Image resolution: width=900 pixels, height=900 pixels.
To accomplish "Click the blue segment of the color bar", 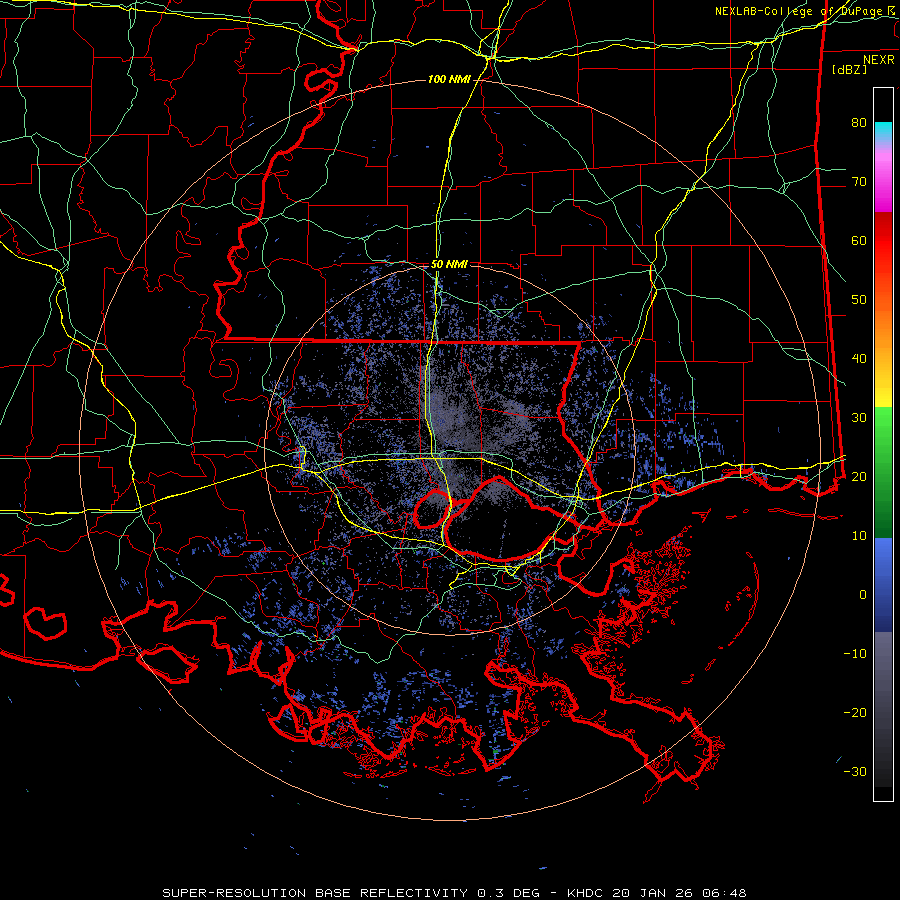I will pyautogui.click(x=883, y=585).
